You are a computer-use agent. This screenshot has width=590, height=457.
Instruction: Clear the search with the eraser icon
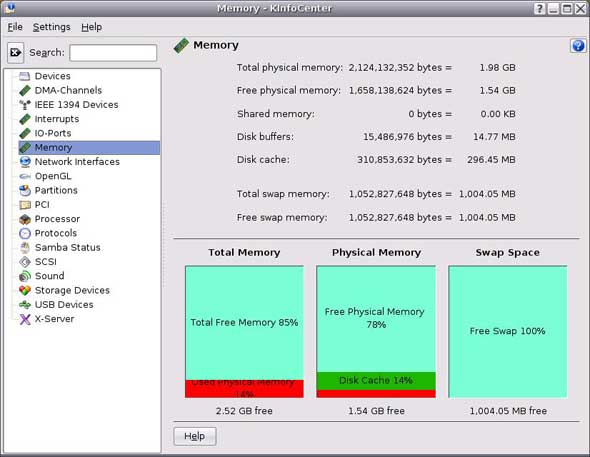tap(15, 53)
